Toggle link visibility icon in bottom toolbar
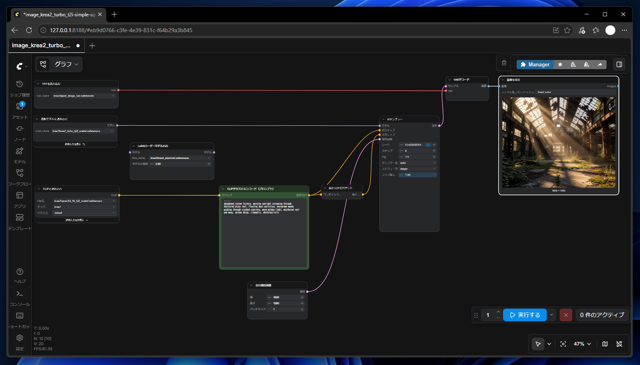 (x=619, y=344)
